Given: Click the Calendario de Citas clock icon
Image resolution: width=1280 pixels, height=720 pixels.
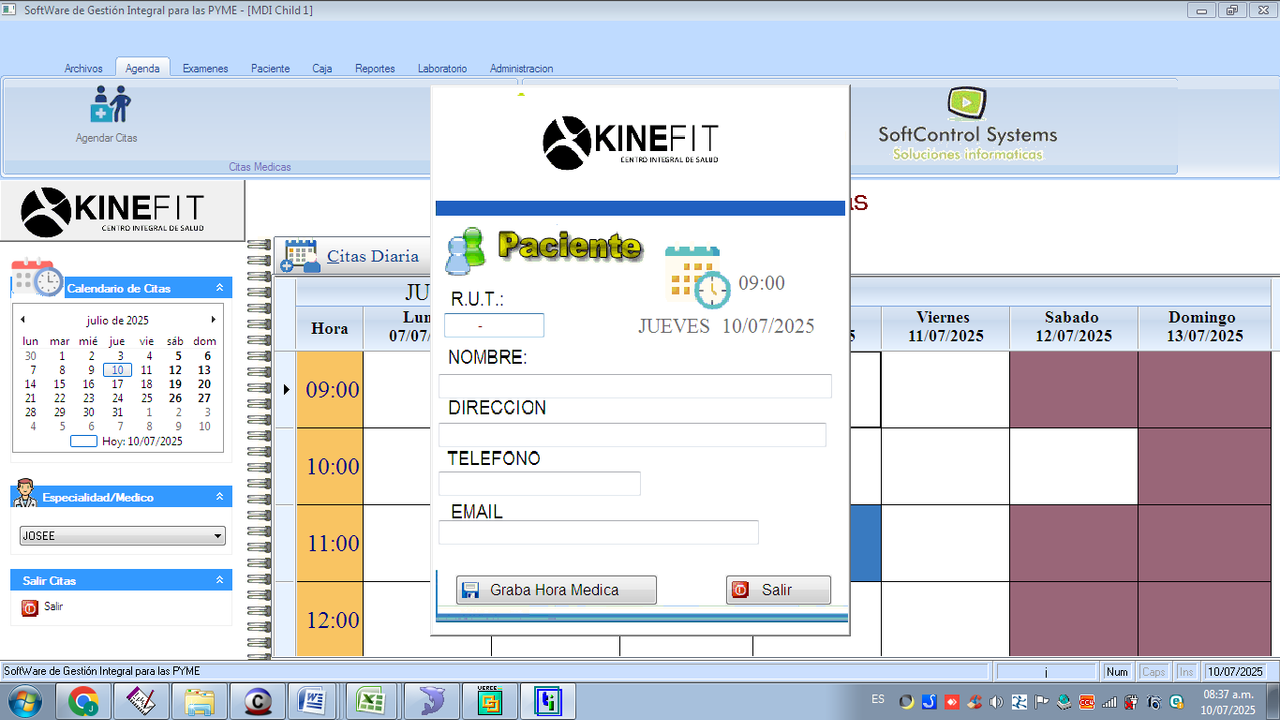Looking at the screenshot, I should [x=37, y=278].
